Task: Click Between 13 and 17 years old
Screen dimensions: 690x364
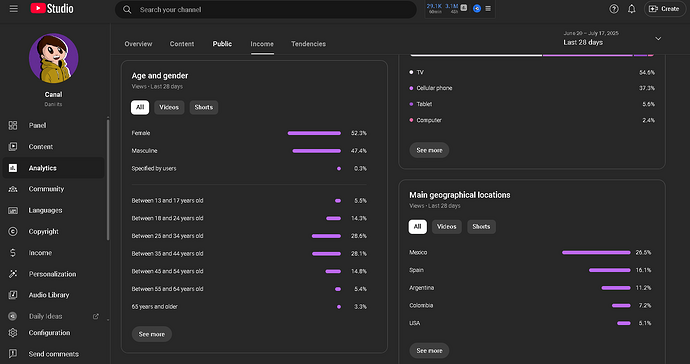Action: point(167,201)
